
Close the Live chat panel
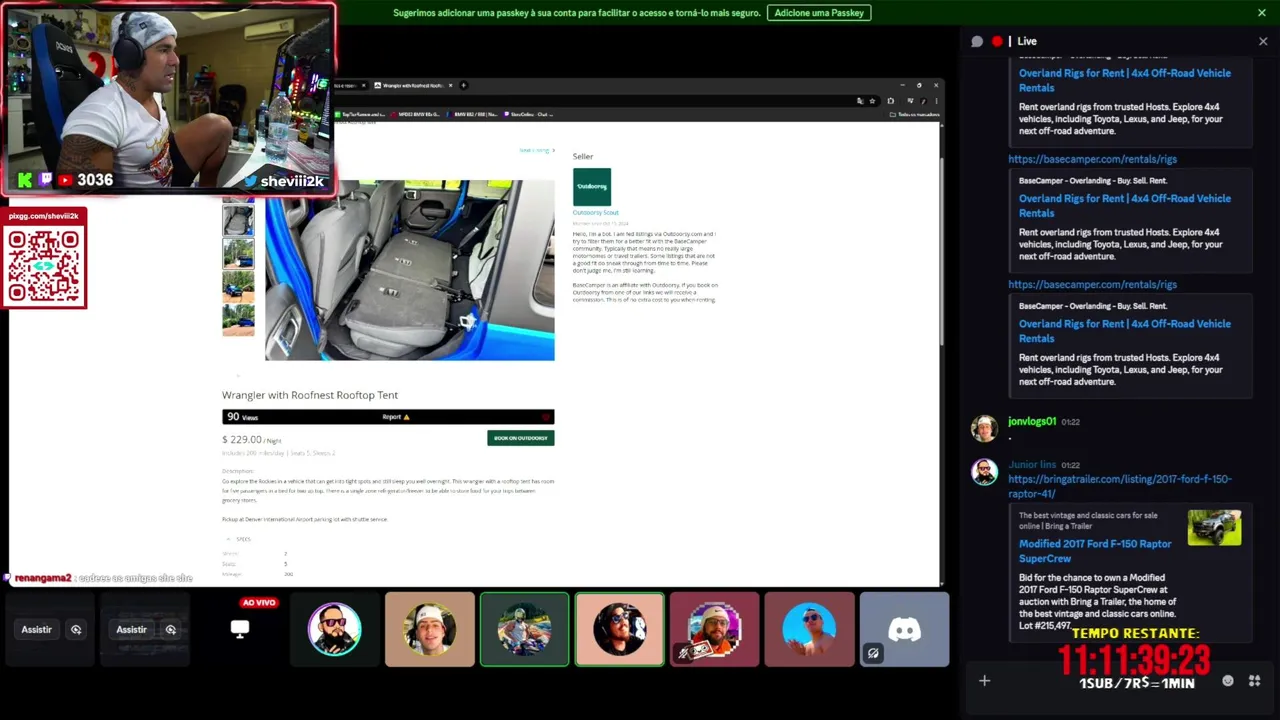1263,41
